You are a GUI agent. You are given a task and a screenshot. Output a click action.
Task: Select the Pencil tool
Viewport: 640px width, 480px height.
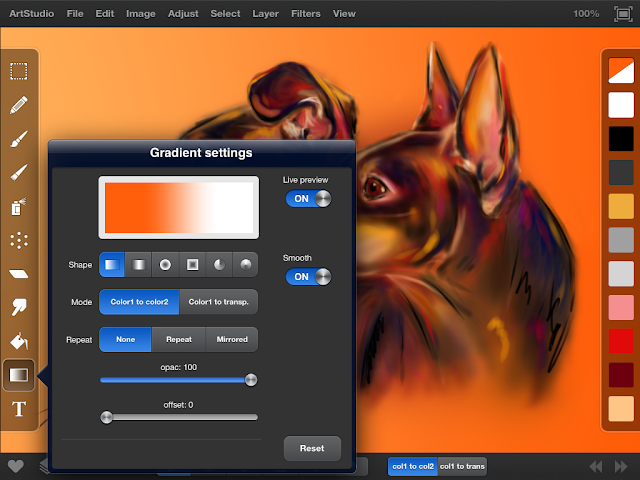coord(19,105)
